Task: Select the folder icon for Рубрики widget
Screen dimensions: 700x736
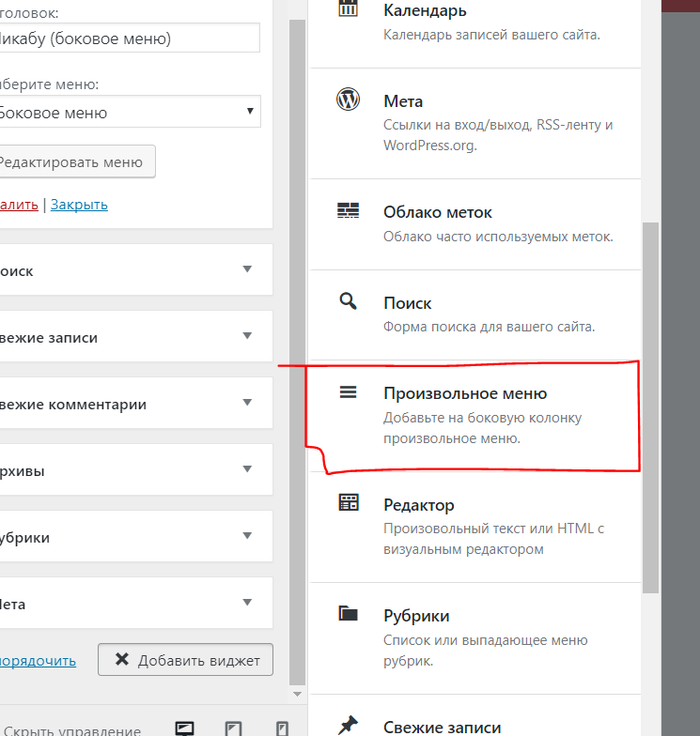Action: click(x=348, y=614)
